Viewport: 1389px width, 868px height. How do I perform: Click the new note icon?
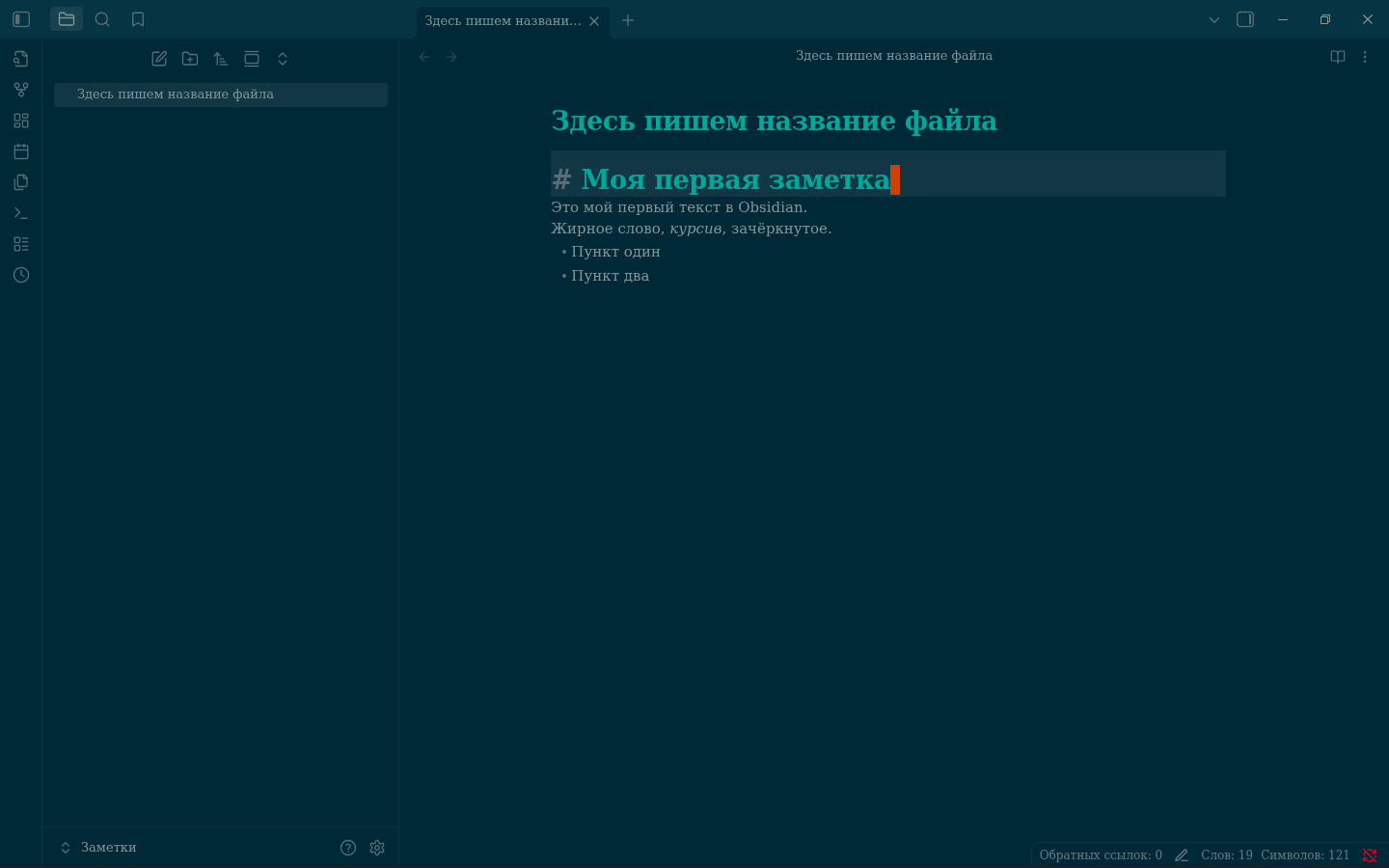(159, 59)
